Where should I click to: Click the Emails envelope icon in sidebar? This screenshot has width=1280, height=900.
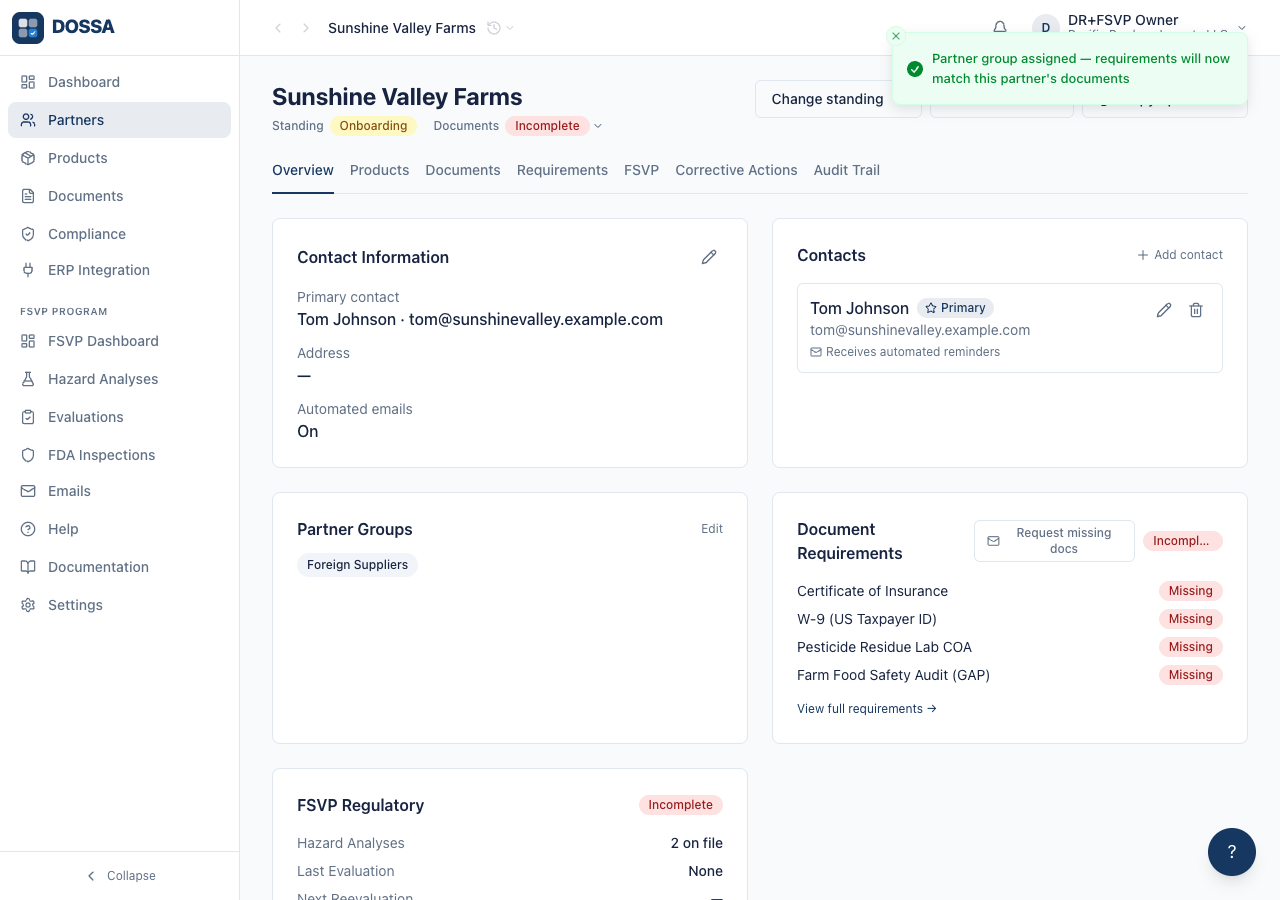[x=28, y=491]
